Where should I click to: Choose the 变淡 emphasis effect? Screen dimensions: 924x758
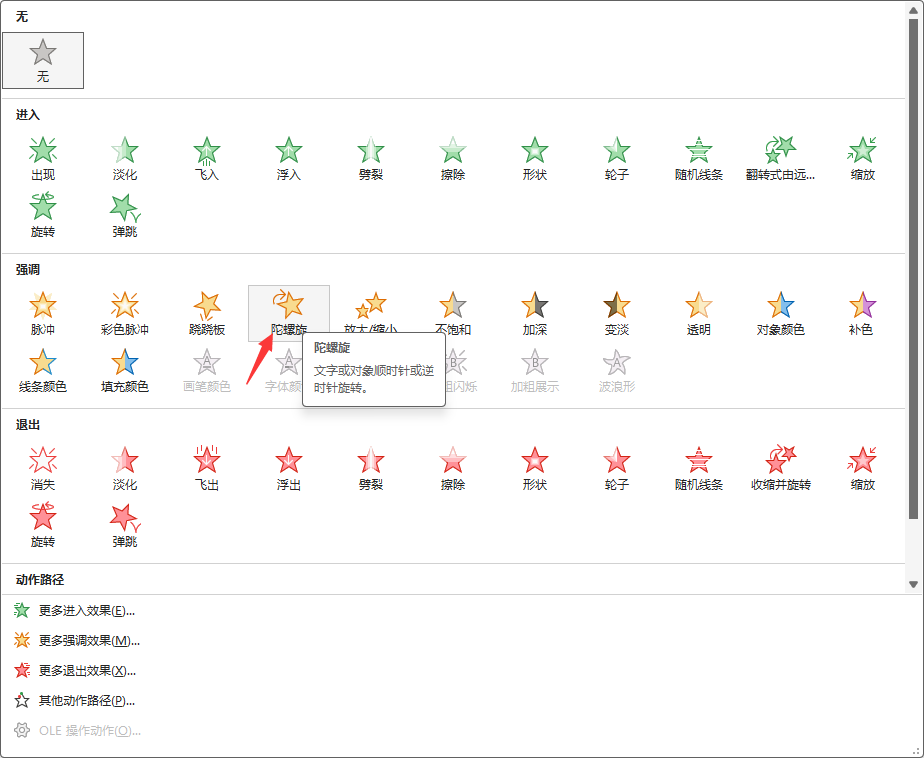click(x=616, y=314)
